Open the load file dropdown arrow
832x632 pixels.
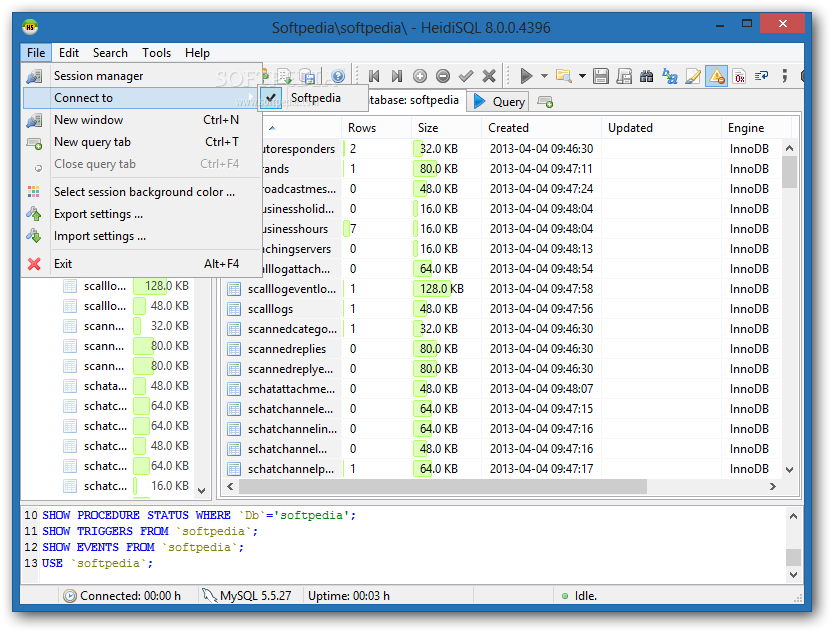coord(582,76)
